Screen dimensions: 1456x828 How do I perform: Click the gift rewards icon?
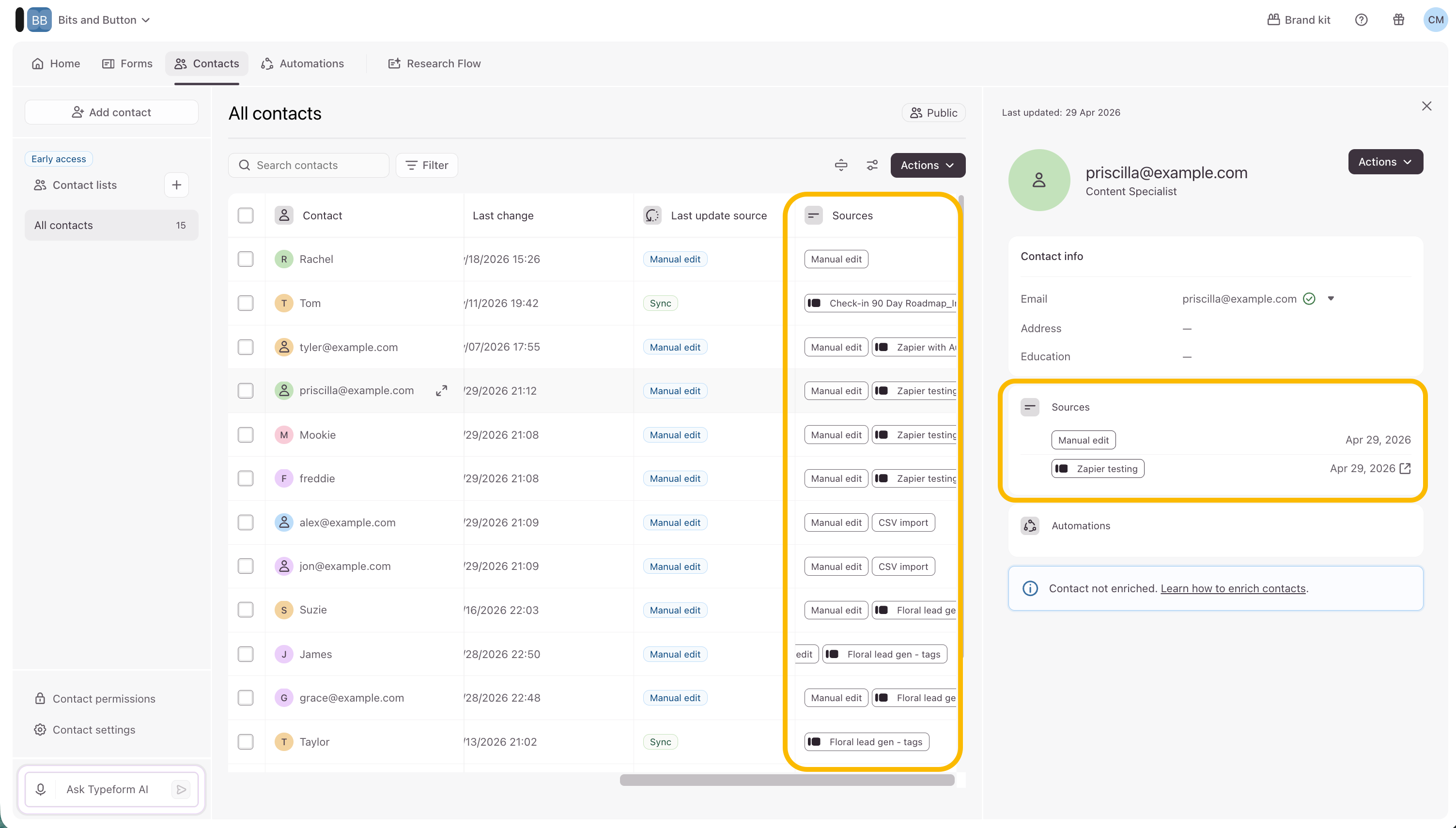tap(1398, 20)
